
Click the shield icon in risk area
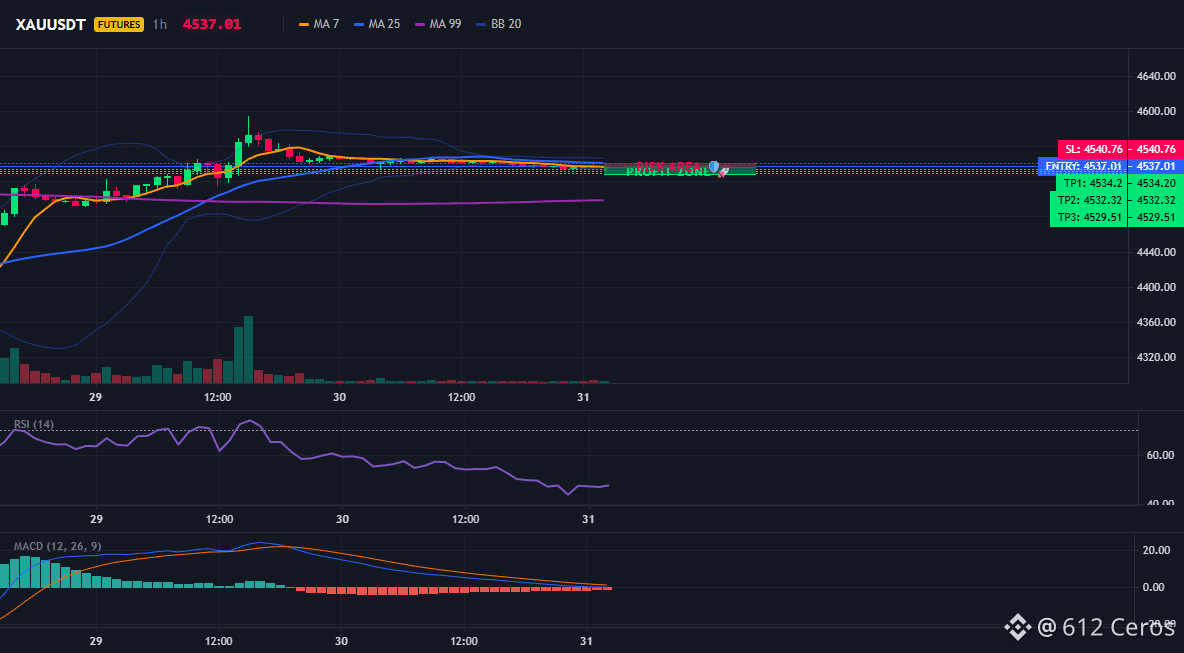click(x=714, y=165)
